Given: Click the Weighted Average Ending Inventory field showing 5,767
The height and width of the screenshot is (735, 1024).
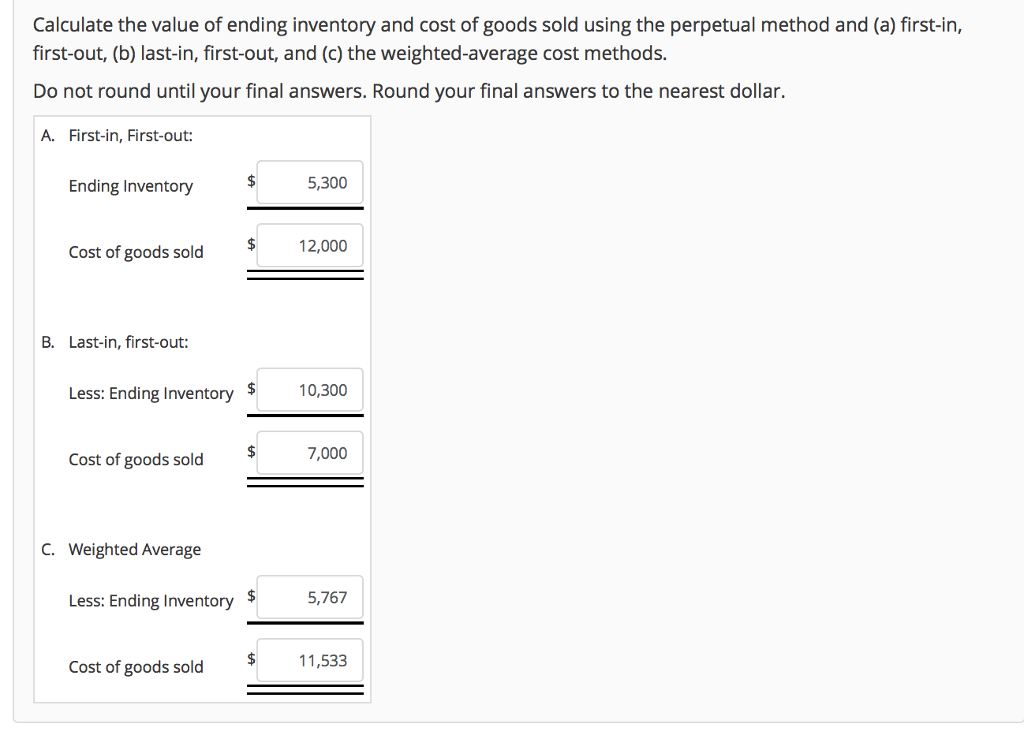Looking at the screenshot, I should click(x=309, y=598).
